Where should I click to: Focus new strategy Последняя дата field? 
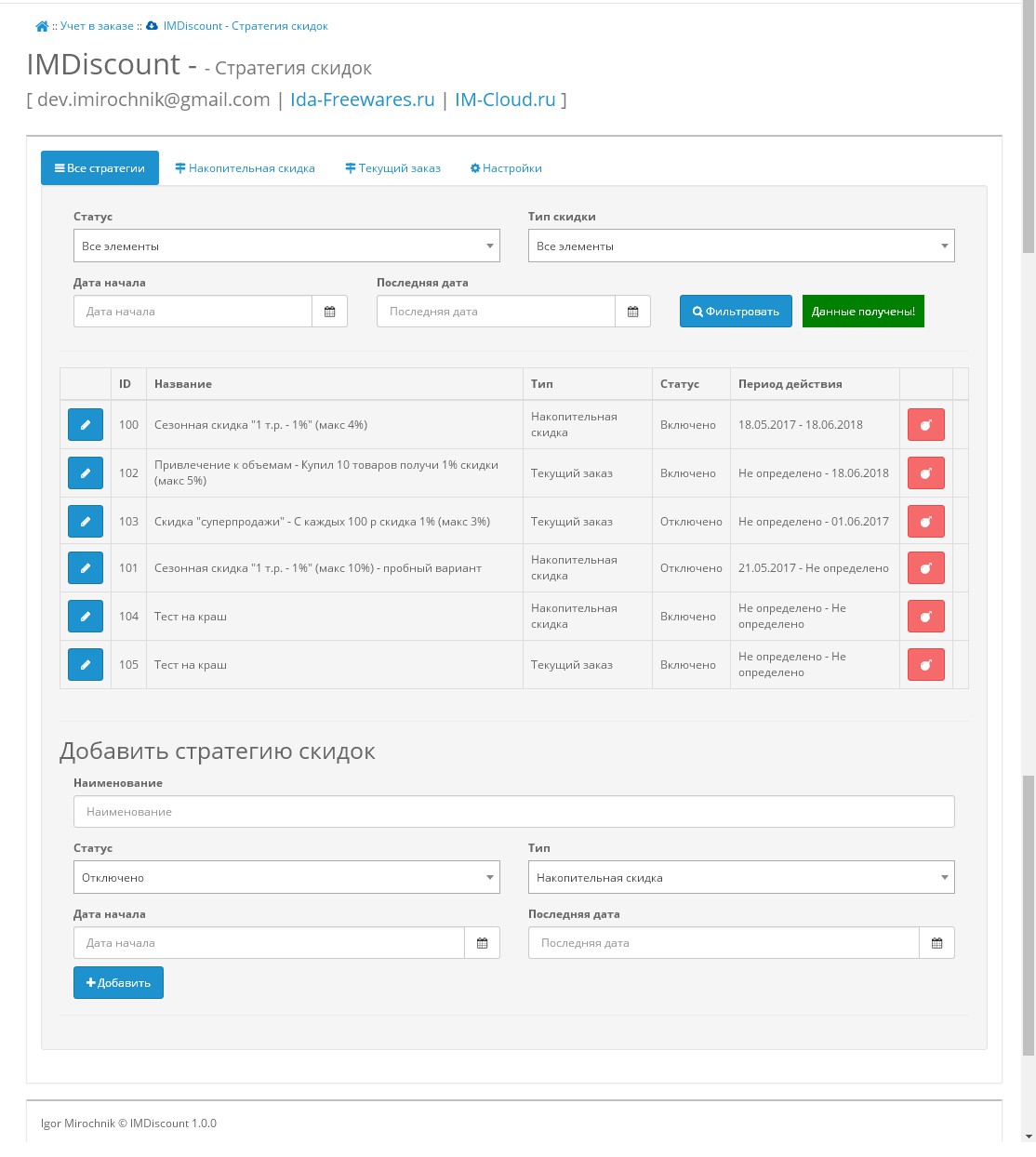click(x=724, y=943)
